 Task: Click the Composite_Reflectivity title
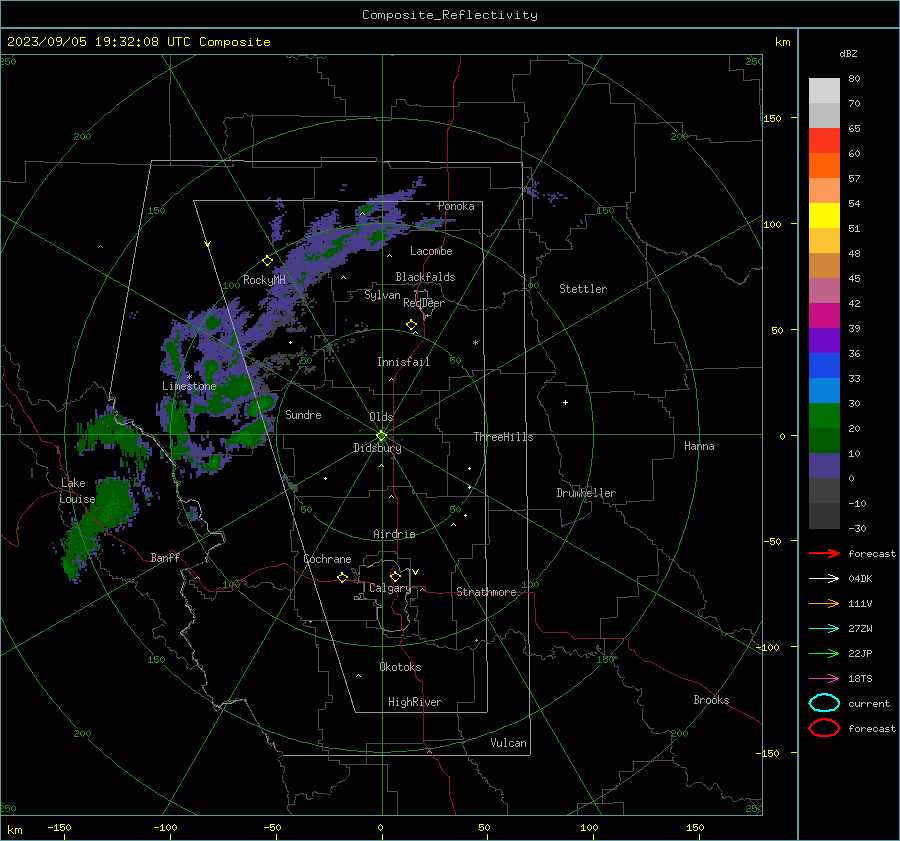tap(449, 15)
